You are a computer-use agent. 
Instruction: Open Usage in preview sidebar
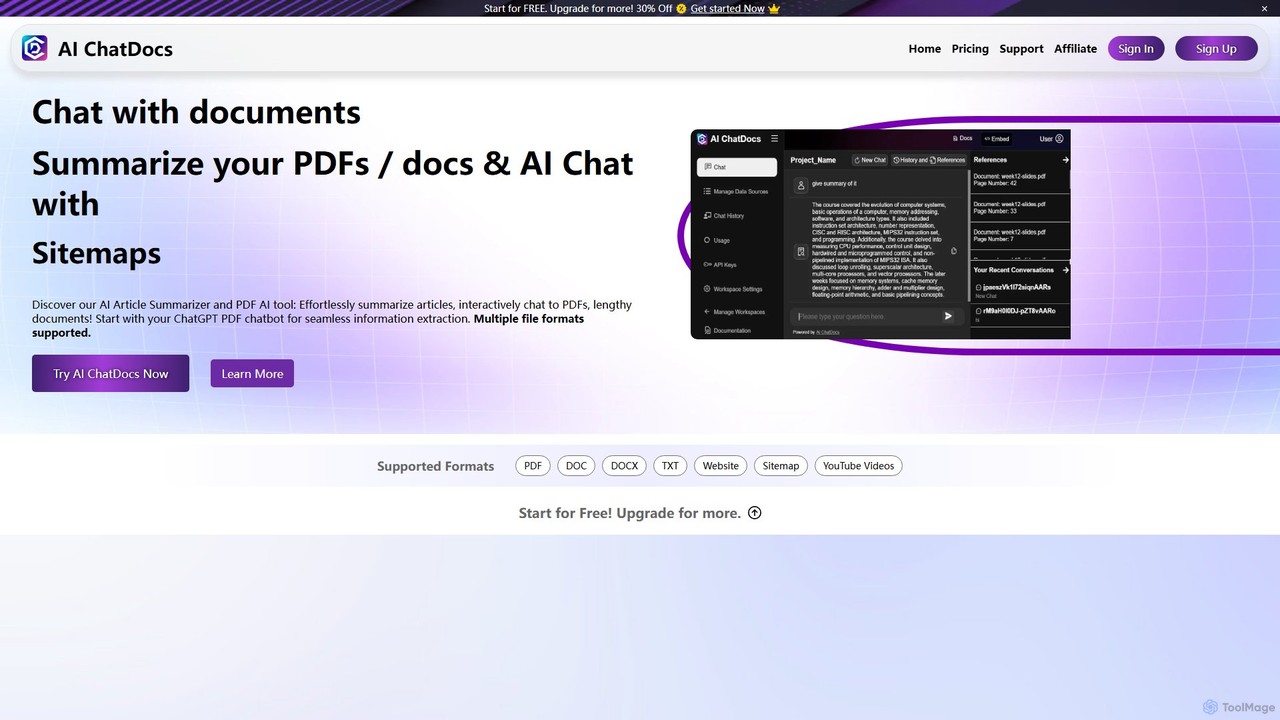click(717, 240)
